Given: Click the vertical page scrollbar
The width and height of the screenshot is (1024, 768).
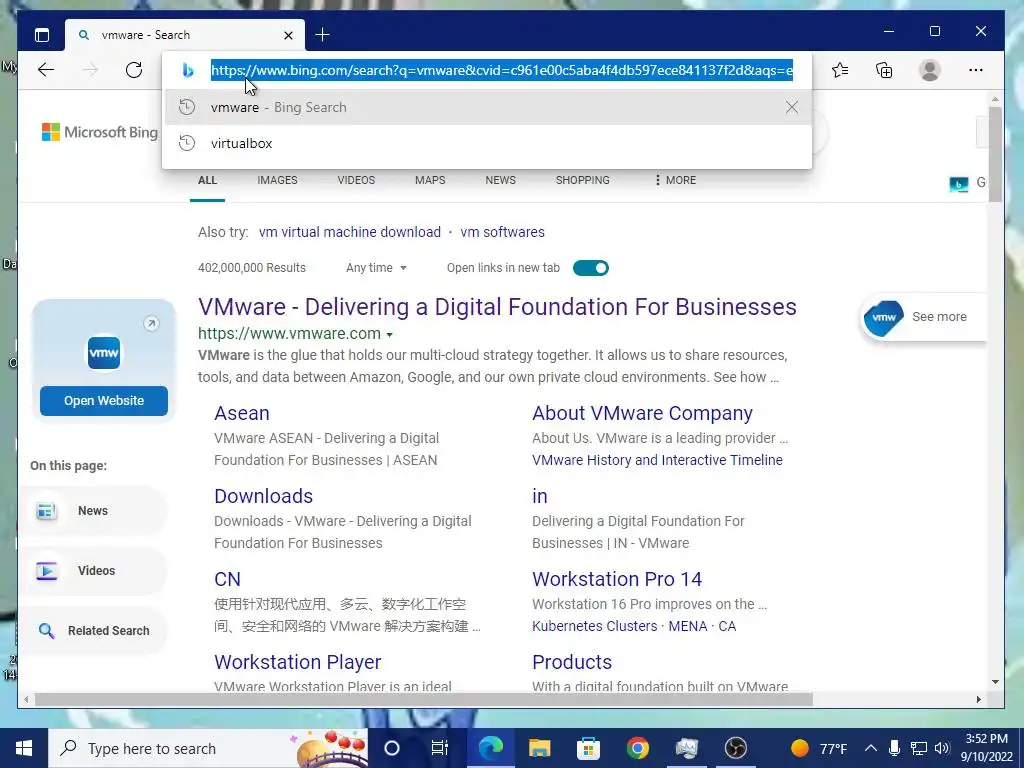Looking at the screenshot, I should pos(995,155).
